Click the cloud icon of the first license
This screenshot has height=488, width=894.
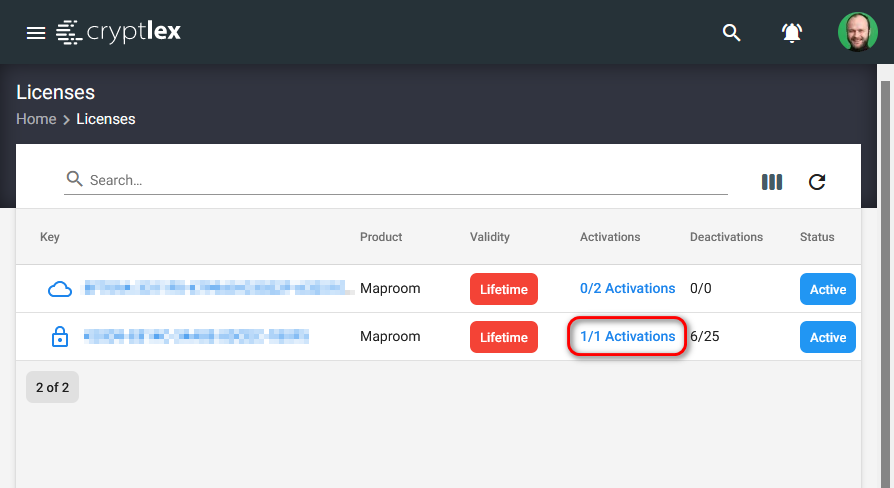(60, 289)
